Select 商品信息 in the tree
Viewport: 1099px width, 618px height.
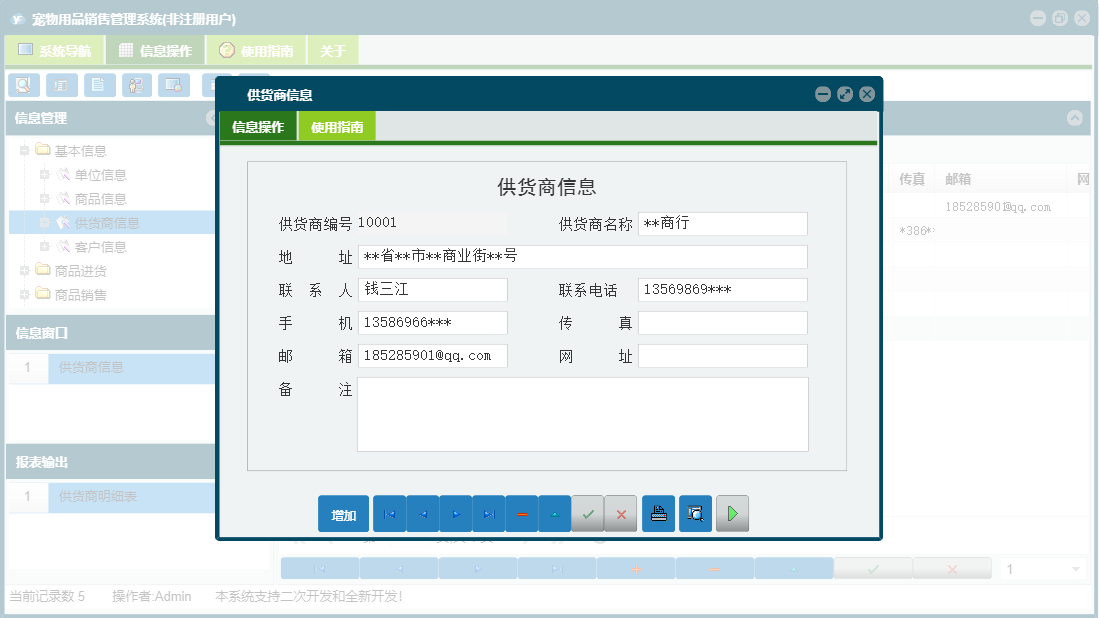click(x=100, y=199)
